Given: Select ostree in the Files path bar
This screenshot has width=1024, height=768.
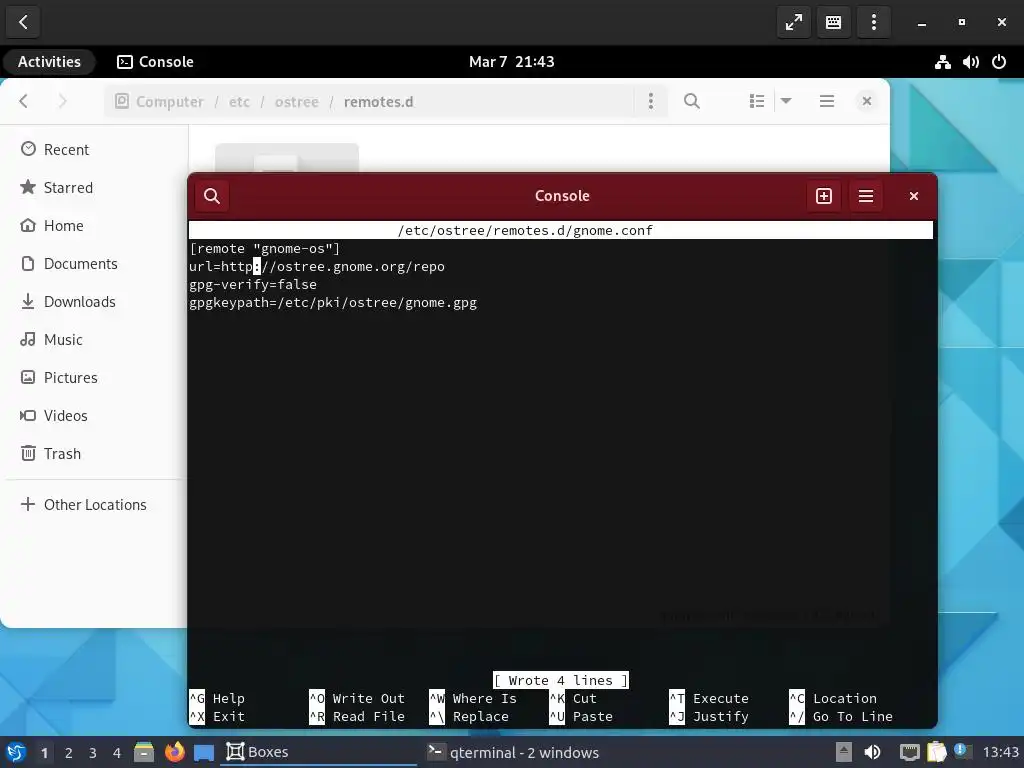Looking at the screenshot, I should (x=296, y=102).
